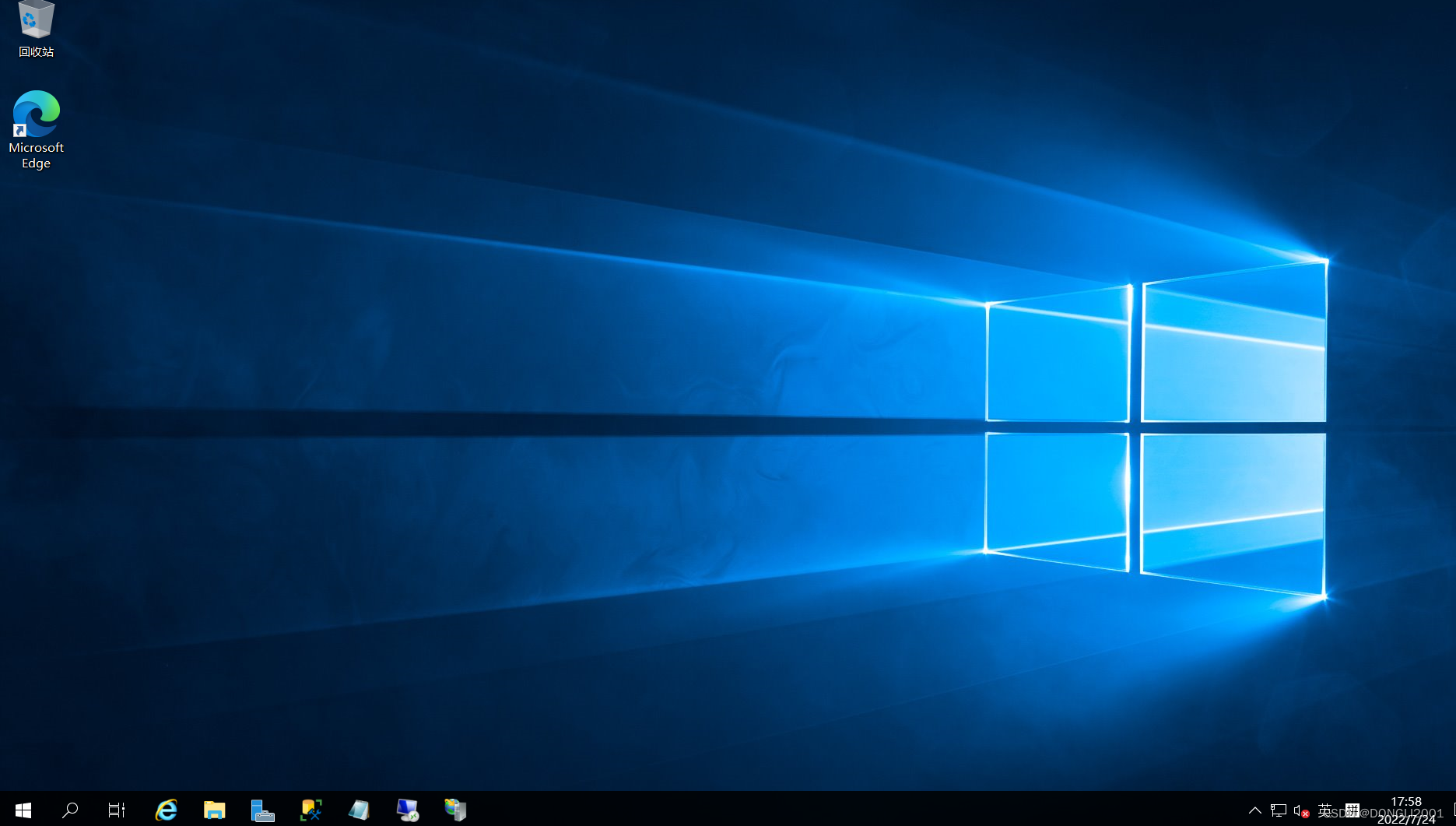
Task: Show hidden system tray icons
Action: (x=1255, y=810)
